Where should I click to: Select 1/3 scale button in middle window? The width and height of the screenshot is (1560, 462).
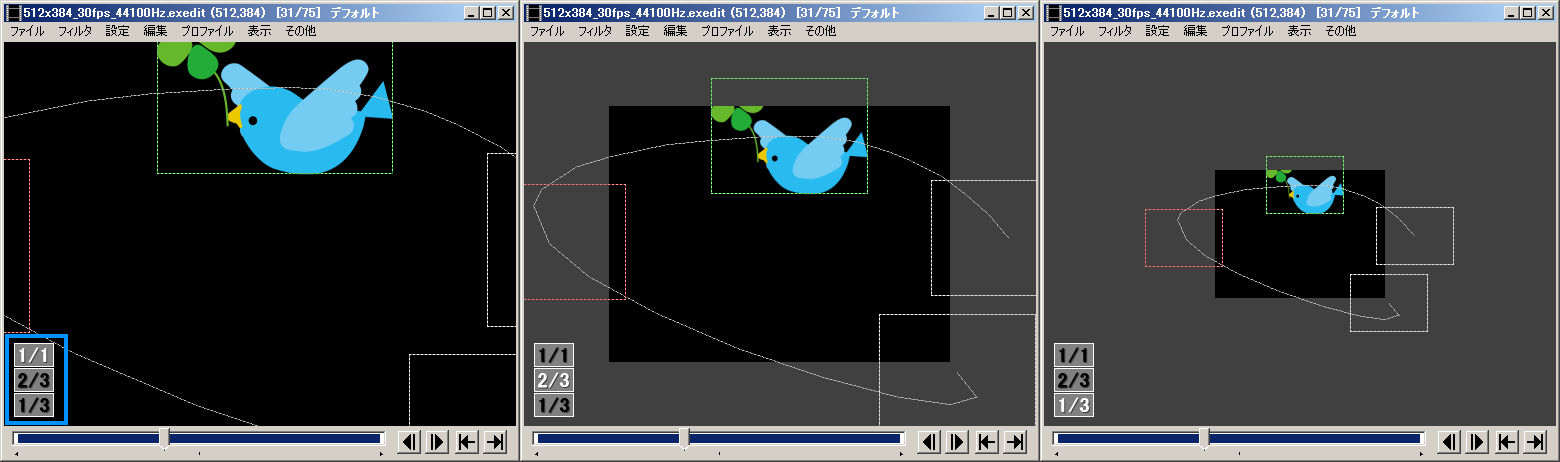tap(555, 405)
